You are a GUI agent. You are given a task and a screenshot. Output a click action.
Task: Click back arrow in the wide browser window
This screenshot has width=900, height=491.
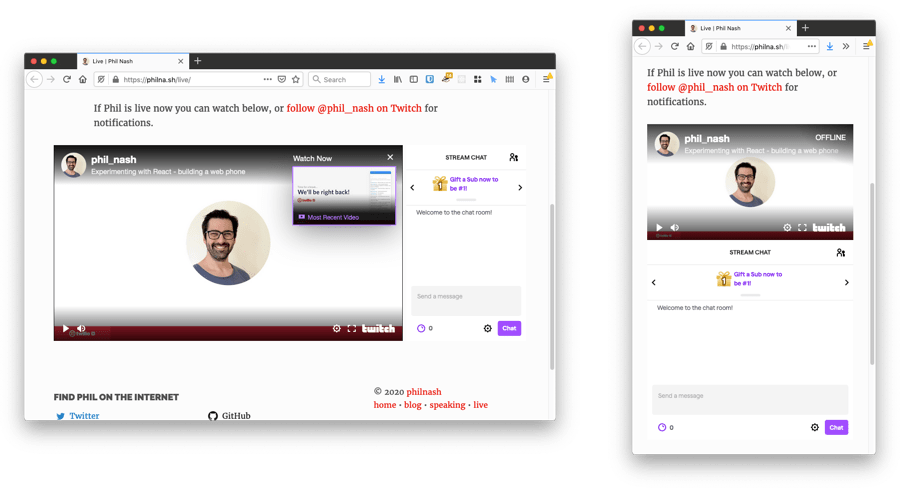click(34, 79)
